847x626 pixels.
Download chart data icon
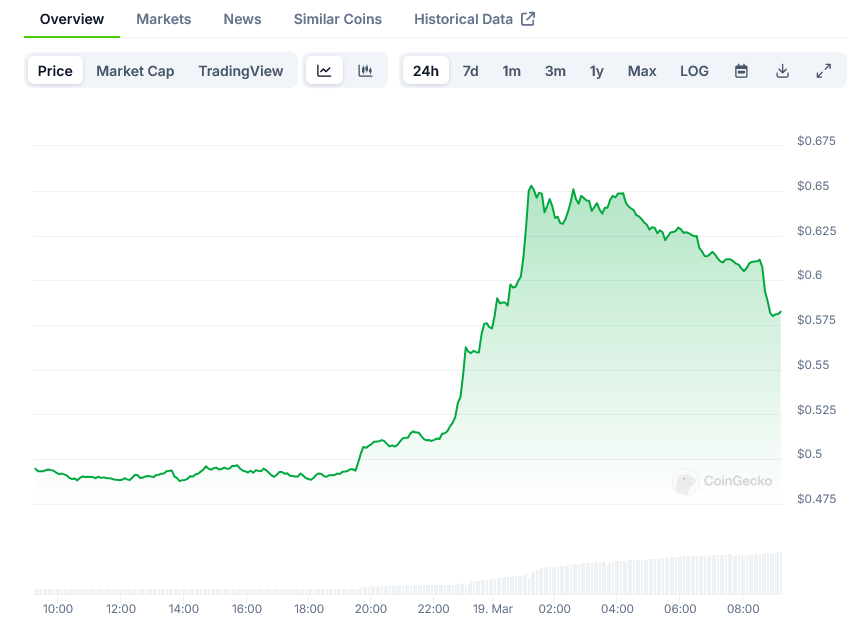coord(782,71)
